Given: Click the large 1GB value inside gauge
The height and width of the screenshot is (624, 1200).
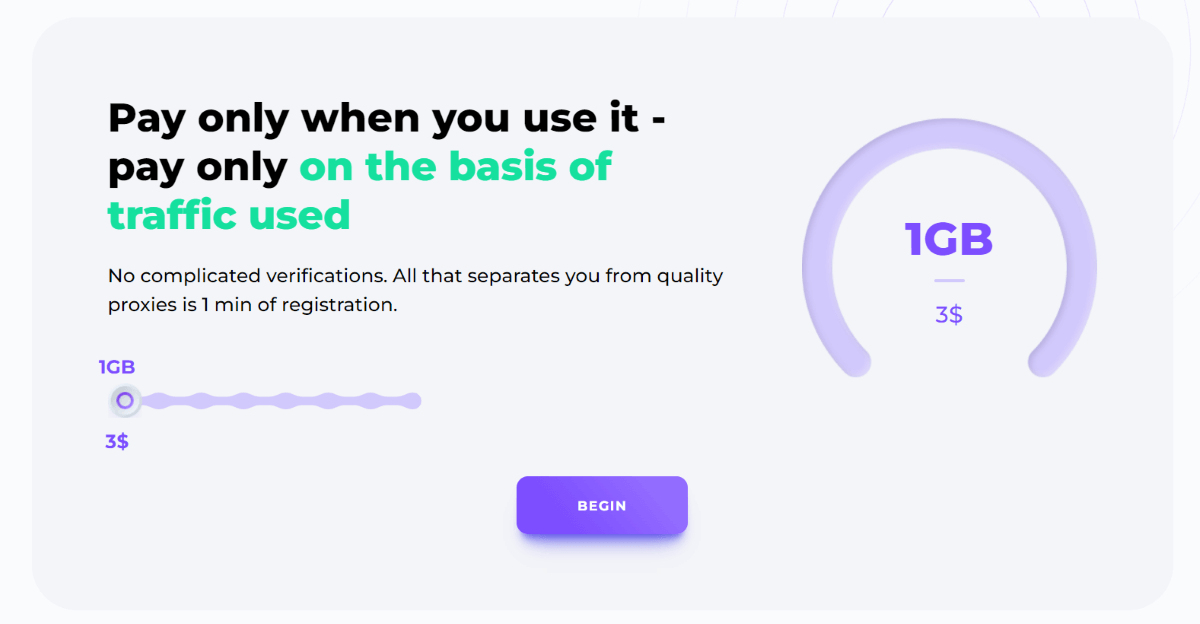Looking at the screenshot, I should click(x=948, y=240).
